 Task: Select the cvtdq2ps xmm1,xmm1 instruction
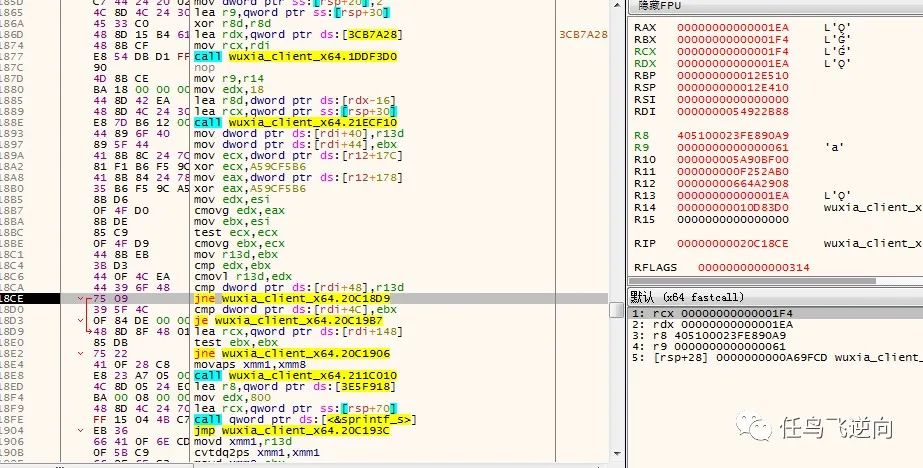(x=257, y=452)
